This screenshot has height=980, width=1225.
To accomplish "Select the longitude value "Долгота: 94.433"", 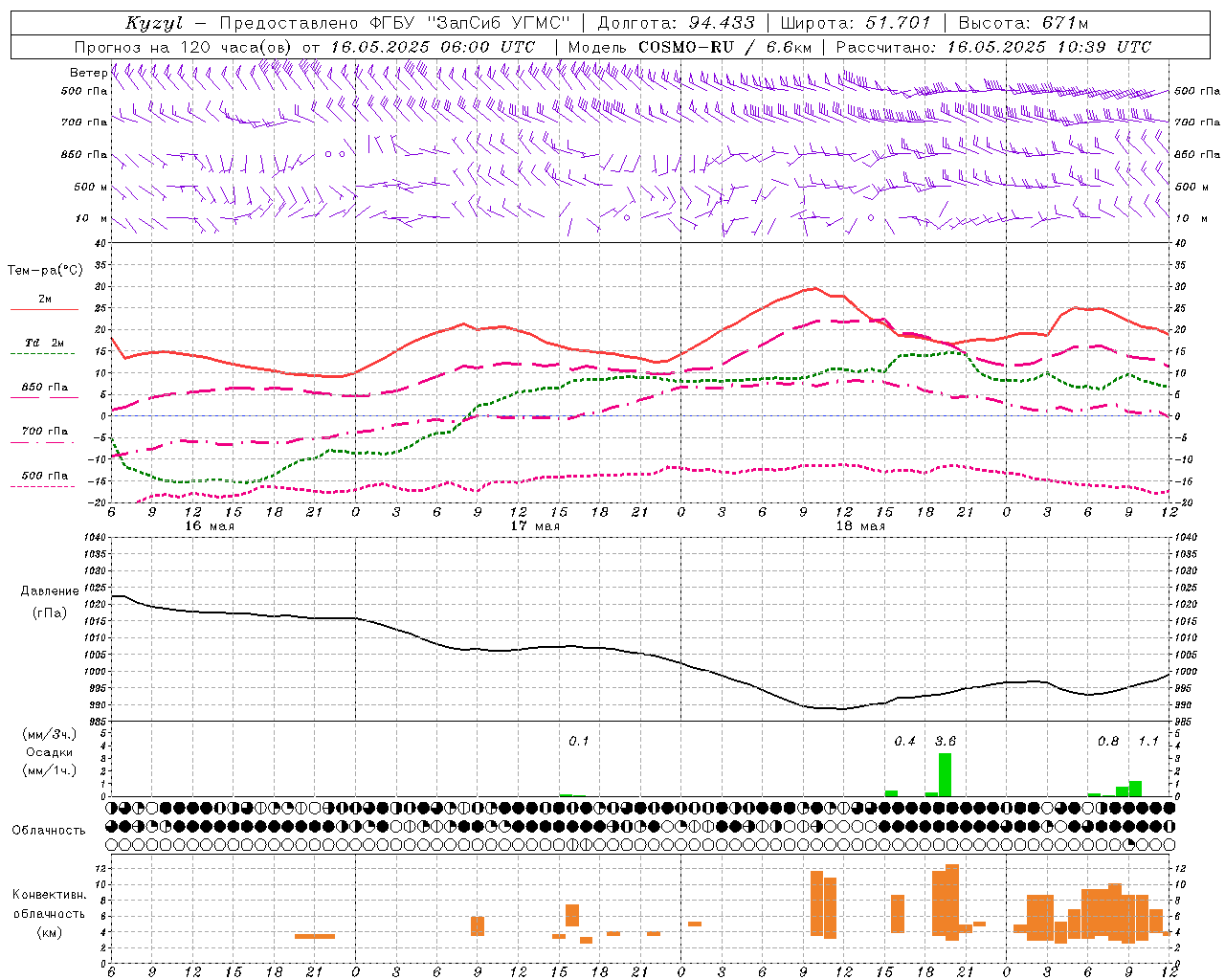I will [677, 23].
